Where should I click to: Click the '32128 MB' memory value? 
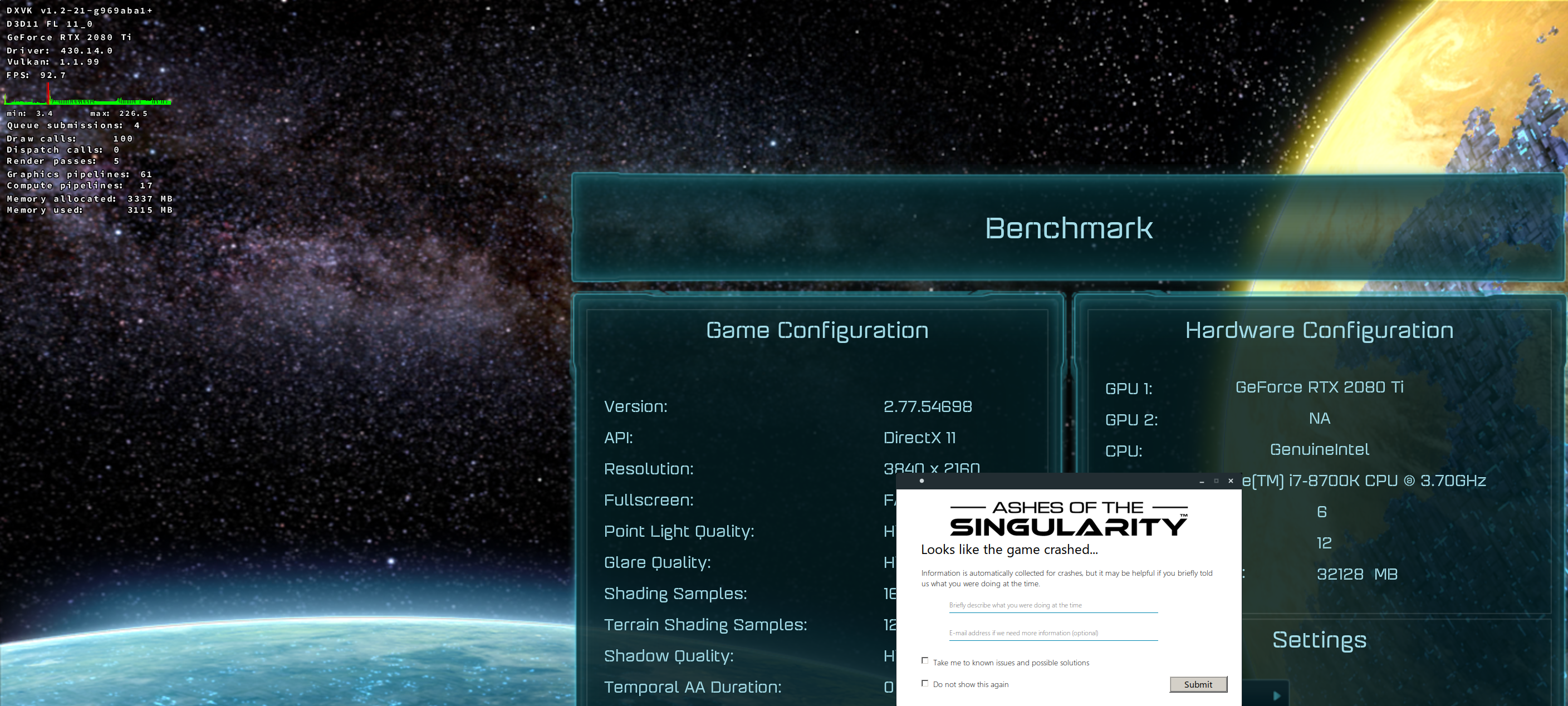pos(1357,575)
